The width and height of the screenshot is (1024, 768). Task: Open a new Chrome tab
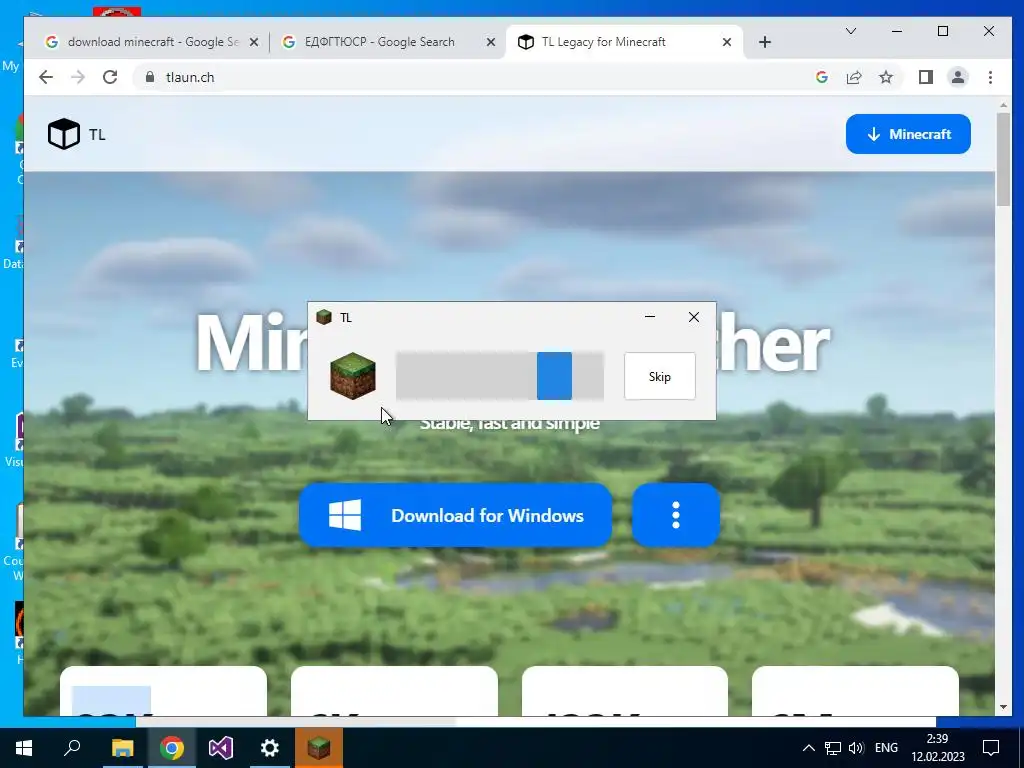click(x=765, y=42)
